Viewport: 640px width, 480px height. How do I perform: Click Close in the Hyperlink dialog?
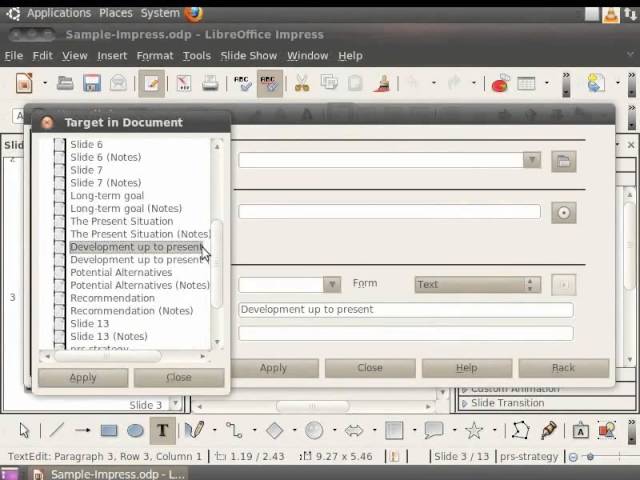point(370,368)
